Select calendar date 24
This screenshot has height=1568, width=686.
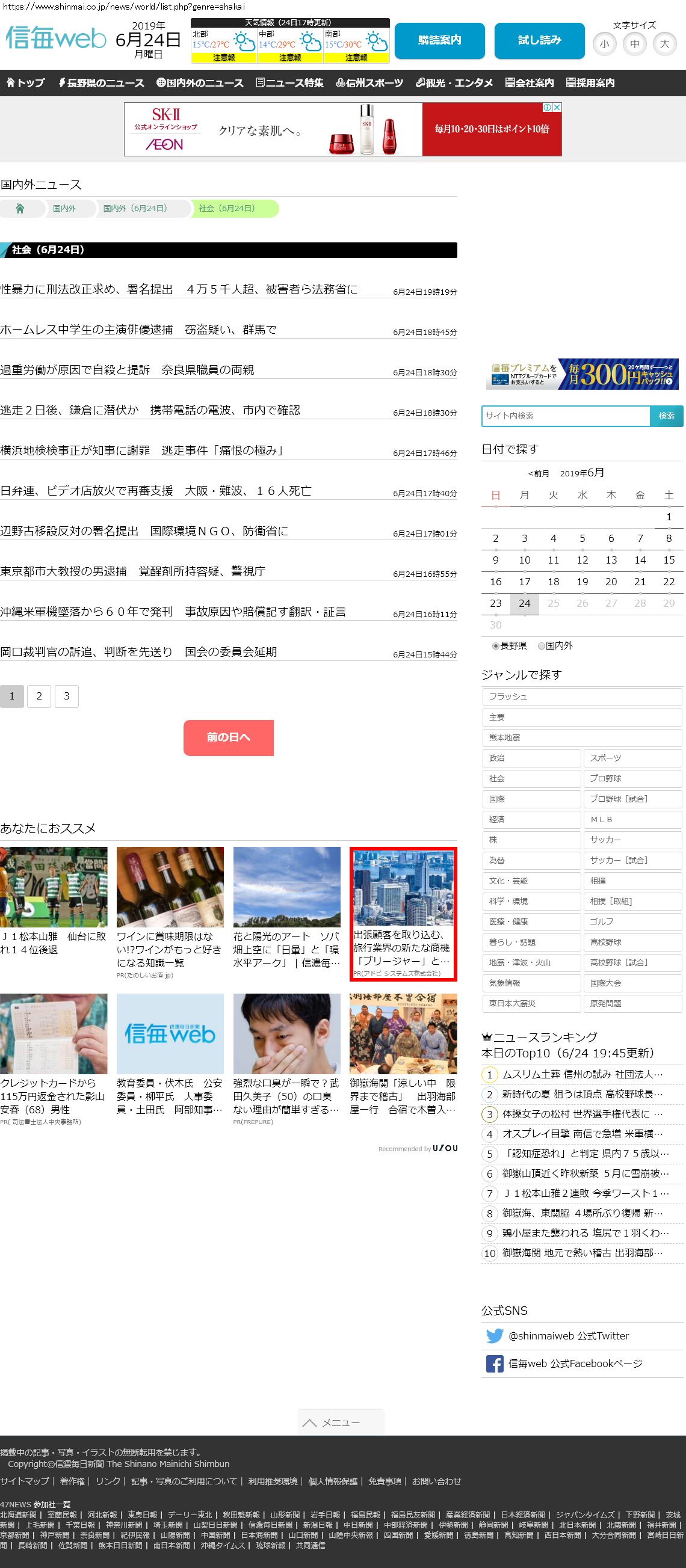(x=525, y=603)
